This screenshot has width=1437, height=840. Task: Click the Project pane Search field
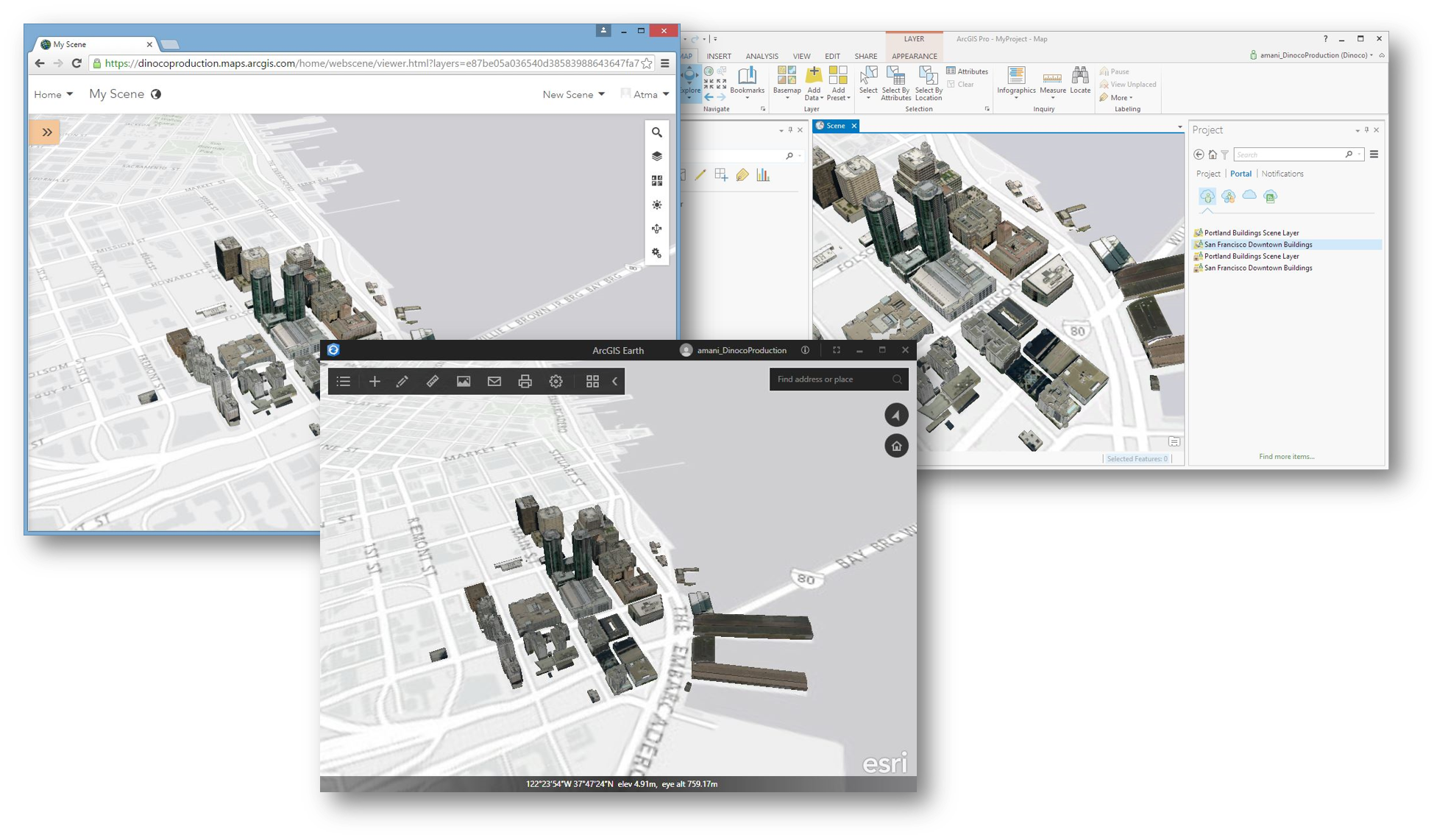1298,154
